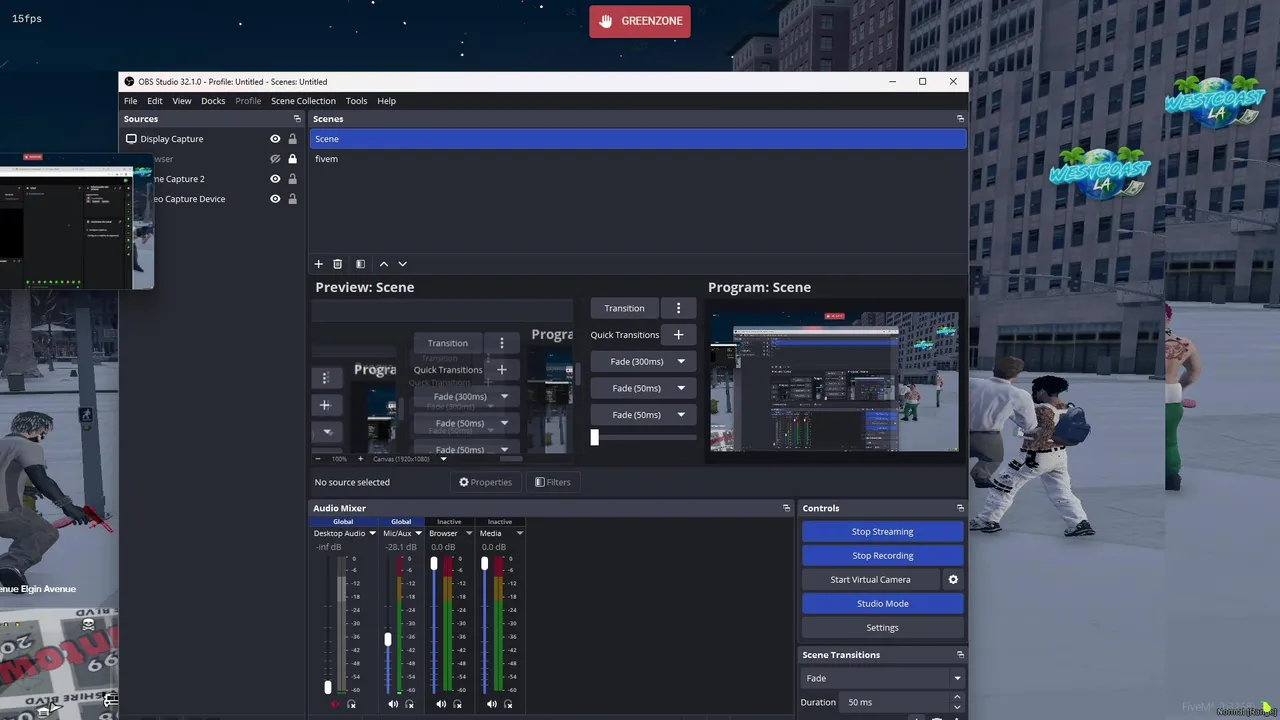Click the Duration 50 ms input field
Screen dimensions: 1280x720
pos(895,702)
